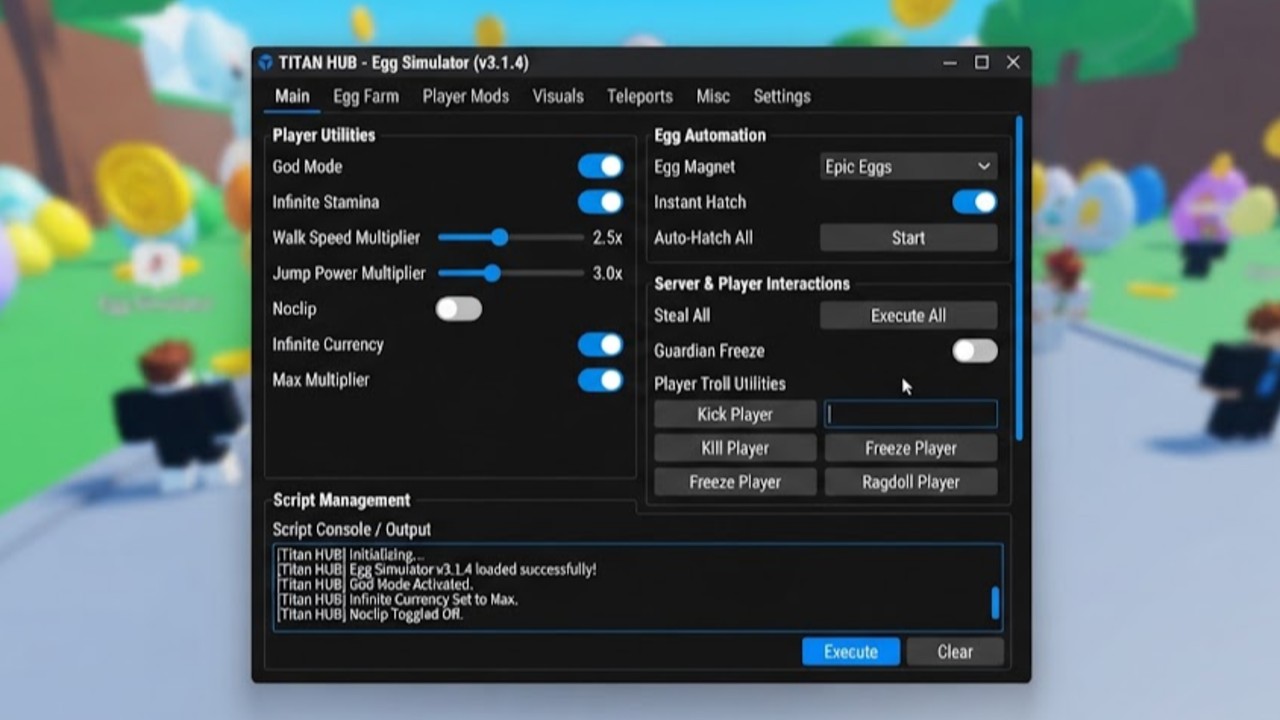The height and width of the screenshot is (720, 1280).
Task: Enable the Guardian Freeze toggle
Action: click(975, 351)
